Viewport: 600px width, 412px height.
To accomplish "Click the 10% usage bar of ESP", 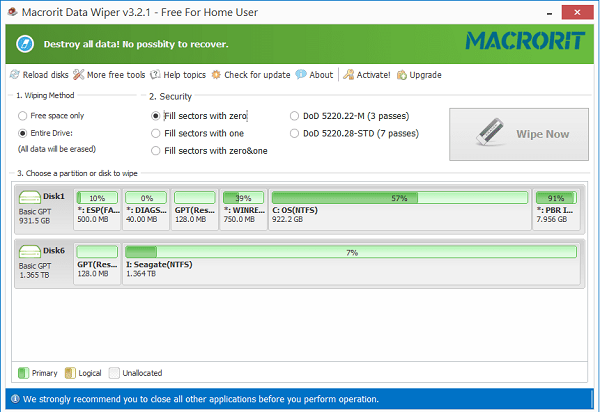I will point(97,198).
